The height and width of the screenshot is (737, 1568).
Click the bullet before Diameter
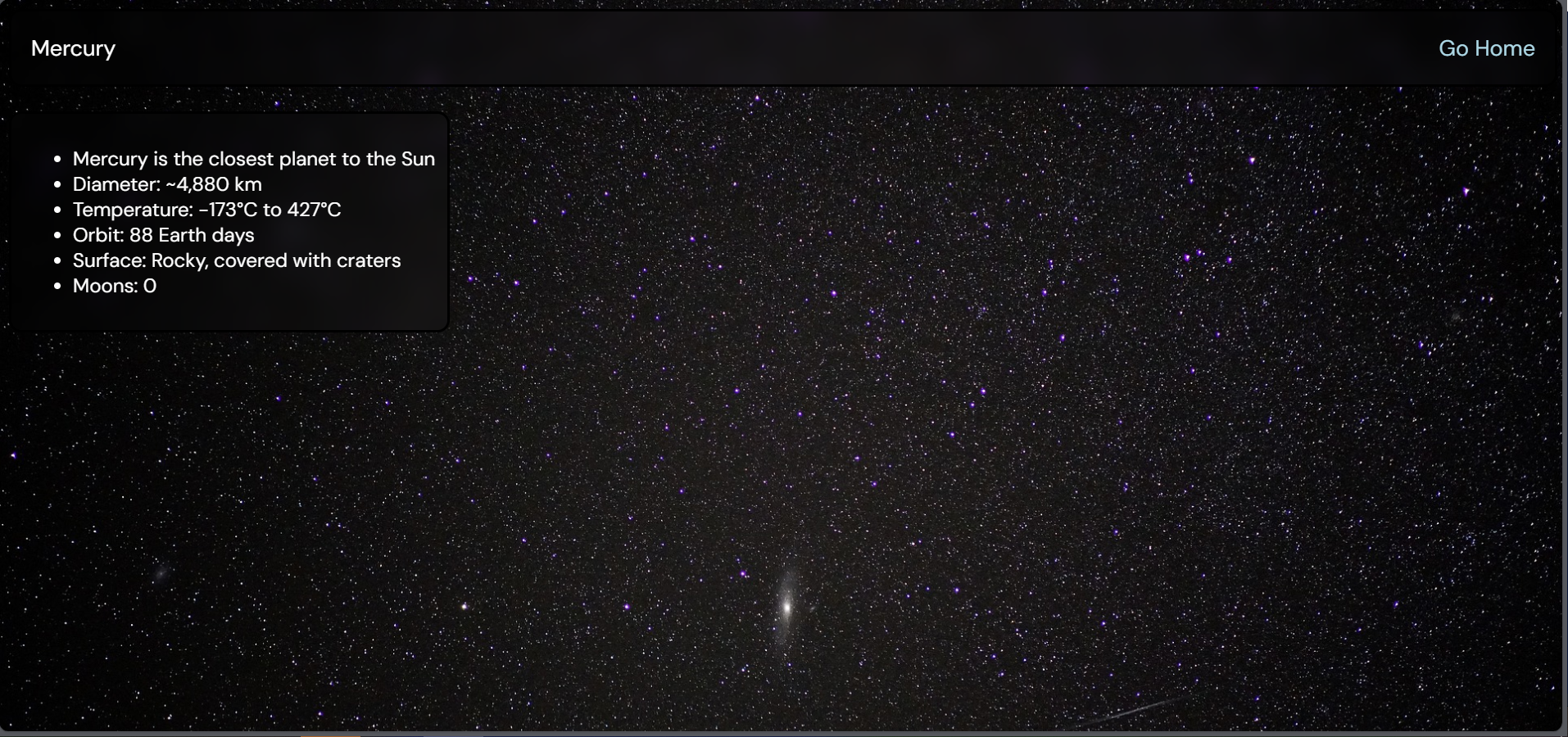(57, 185)
